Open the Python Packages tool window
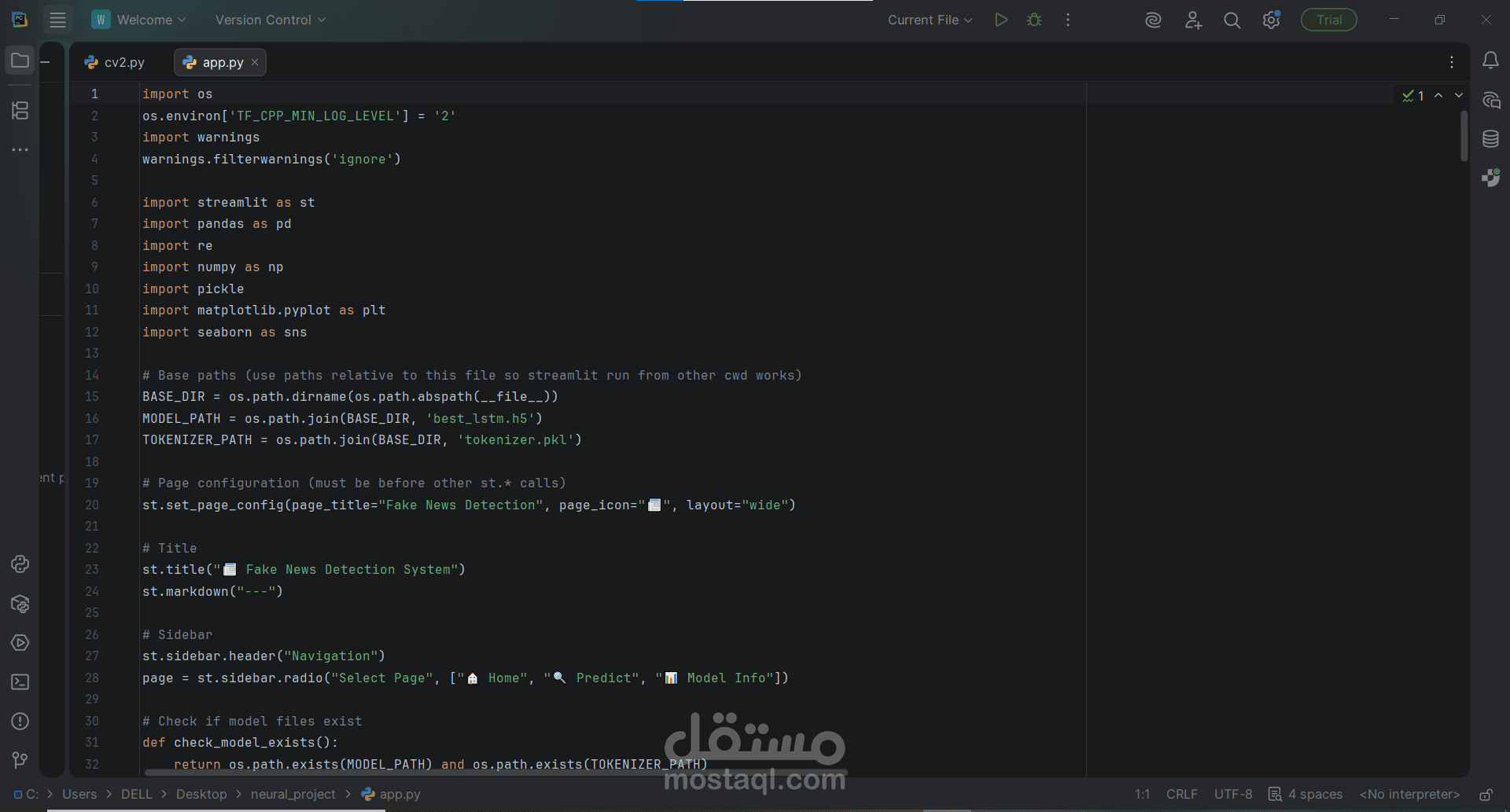 (x=20, y=604)
